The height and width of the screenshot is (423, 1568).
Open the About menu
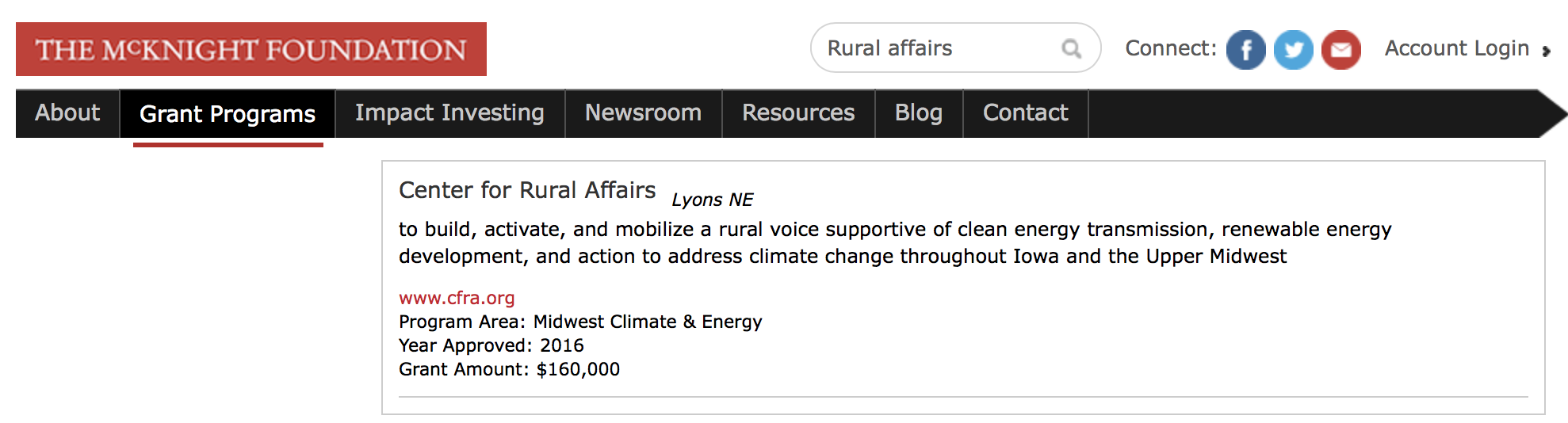click(67, 113)
